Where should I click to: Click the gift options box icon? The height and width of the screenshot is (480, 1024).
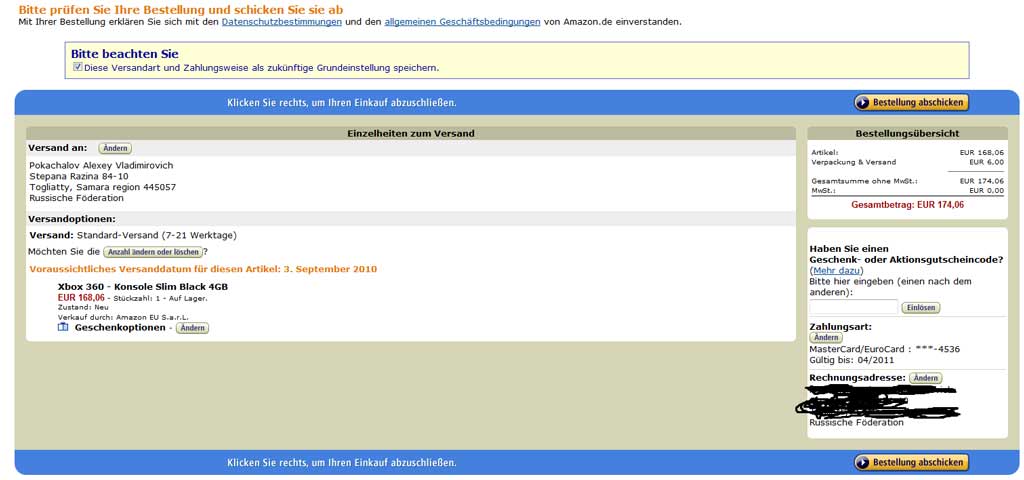[x=63, y=327]
